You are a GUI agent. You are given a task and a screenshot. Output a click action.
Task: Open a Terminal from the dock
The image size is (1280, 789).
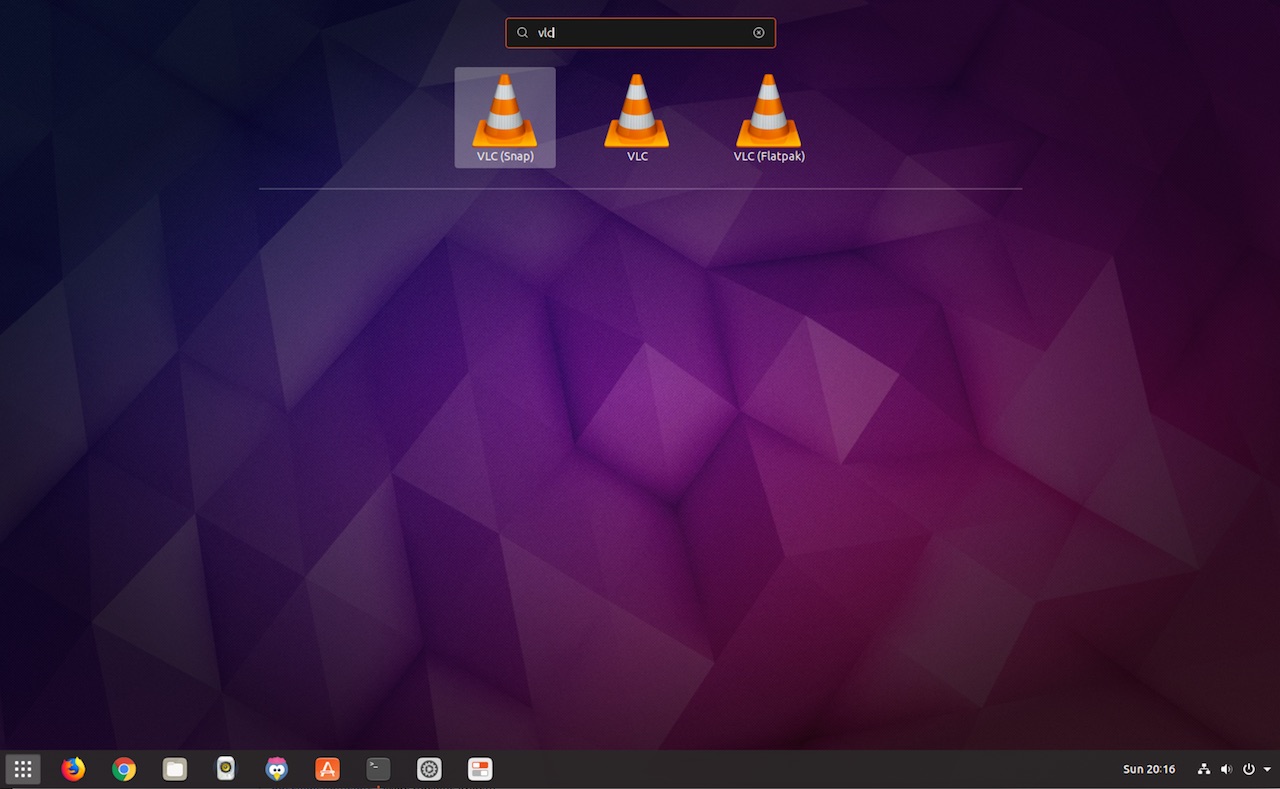[377, 769]
